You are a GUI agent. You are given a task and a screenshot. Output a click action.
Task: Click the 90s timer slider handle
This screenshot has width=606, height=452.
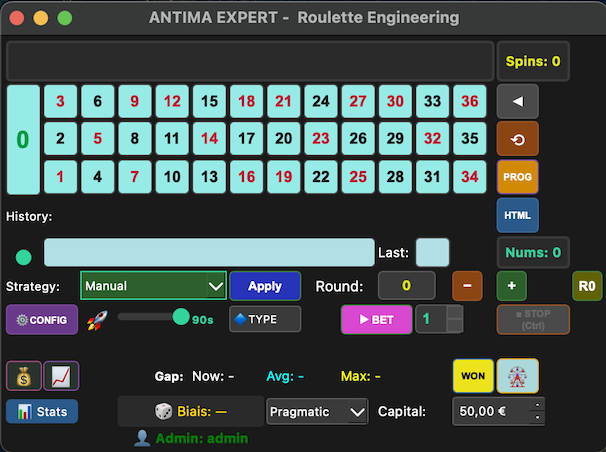[181, 317]
